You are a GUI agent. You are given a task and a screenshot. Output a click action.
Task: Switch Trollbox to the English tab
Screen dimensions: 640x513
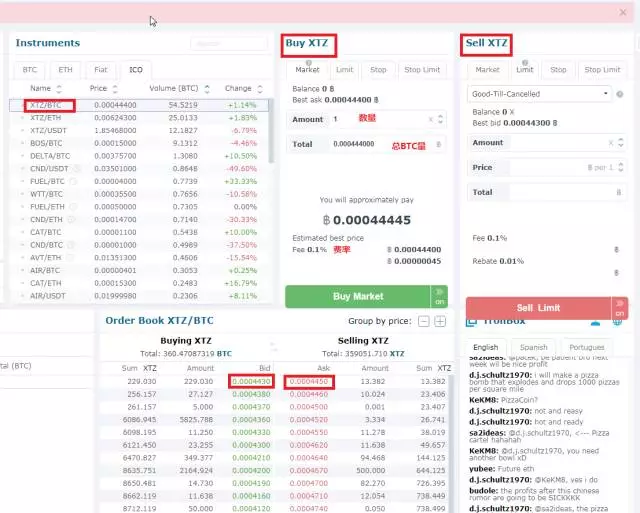coord(486,347)
